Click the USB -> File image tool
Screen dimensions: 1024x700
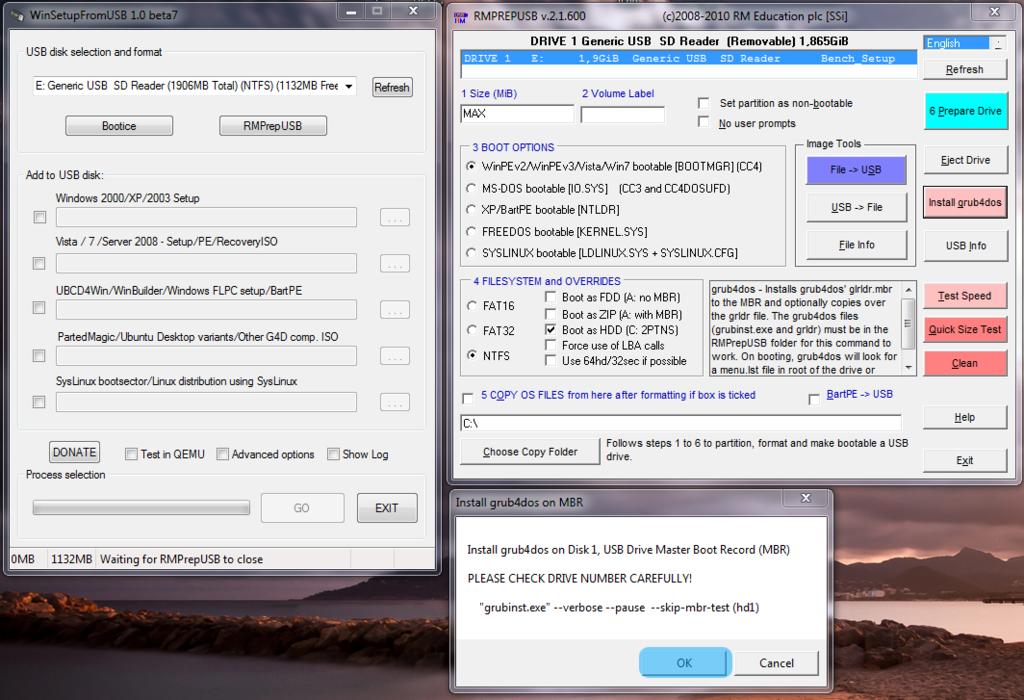[x=856, y=208]
